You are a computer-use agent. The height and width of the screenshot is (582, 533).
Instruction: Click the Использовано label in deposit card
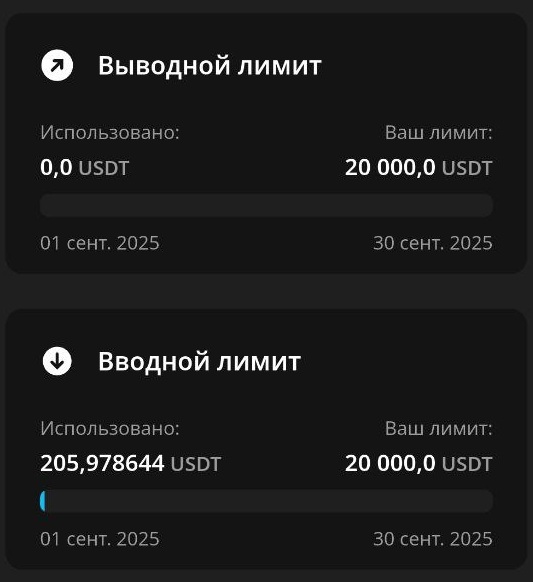click(x=110, y=428)
